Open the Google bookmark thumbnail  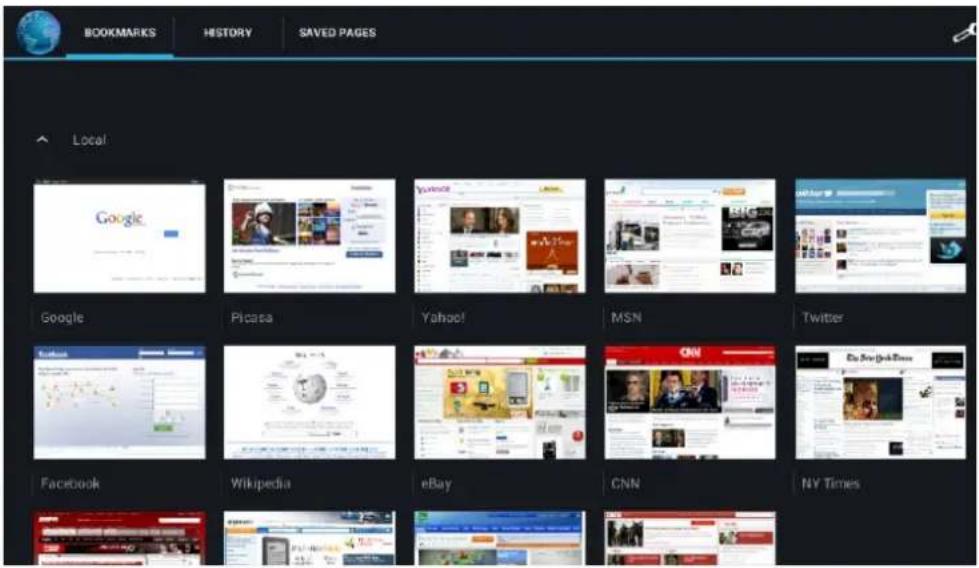[119, 237]
